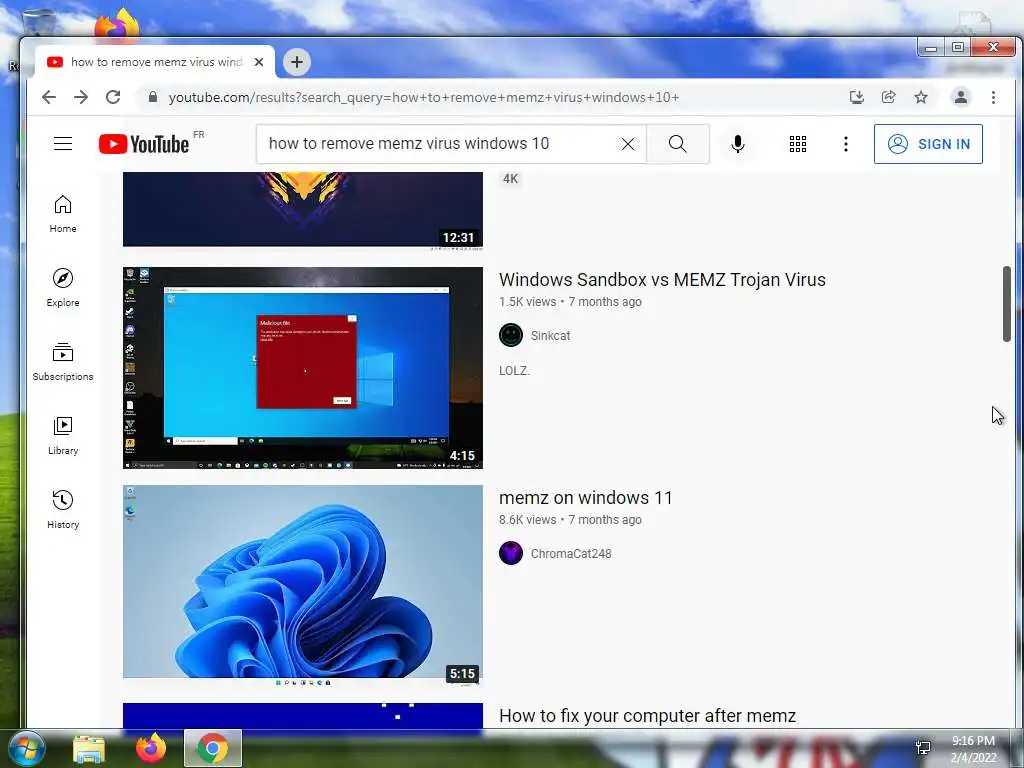
Task: Clear the search box with the X
Action: [628, 144]
